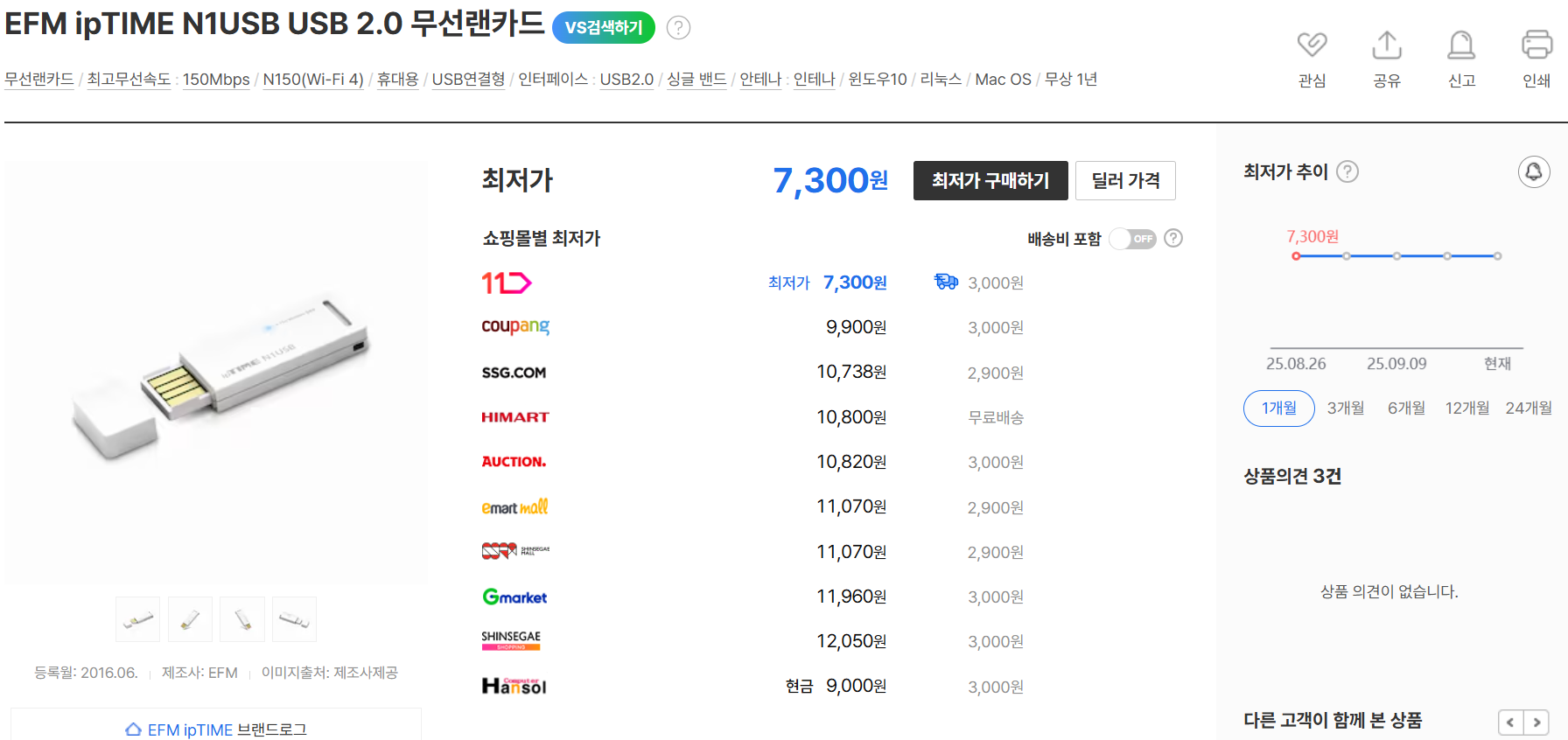This screenshot has height=740, width=1568.
Task: Click the AUCTION logo
Action: (x=514, y=462)
